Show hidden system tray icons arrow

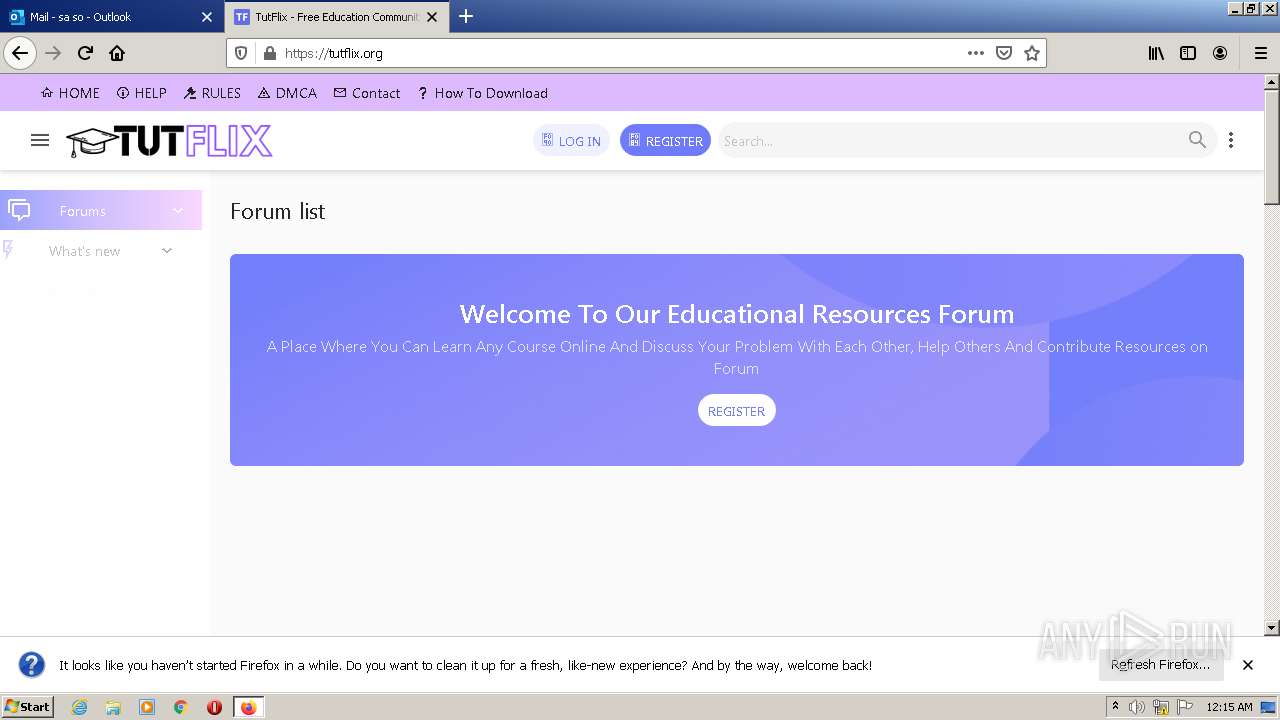tap(1115, 707)
